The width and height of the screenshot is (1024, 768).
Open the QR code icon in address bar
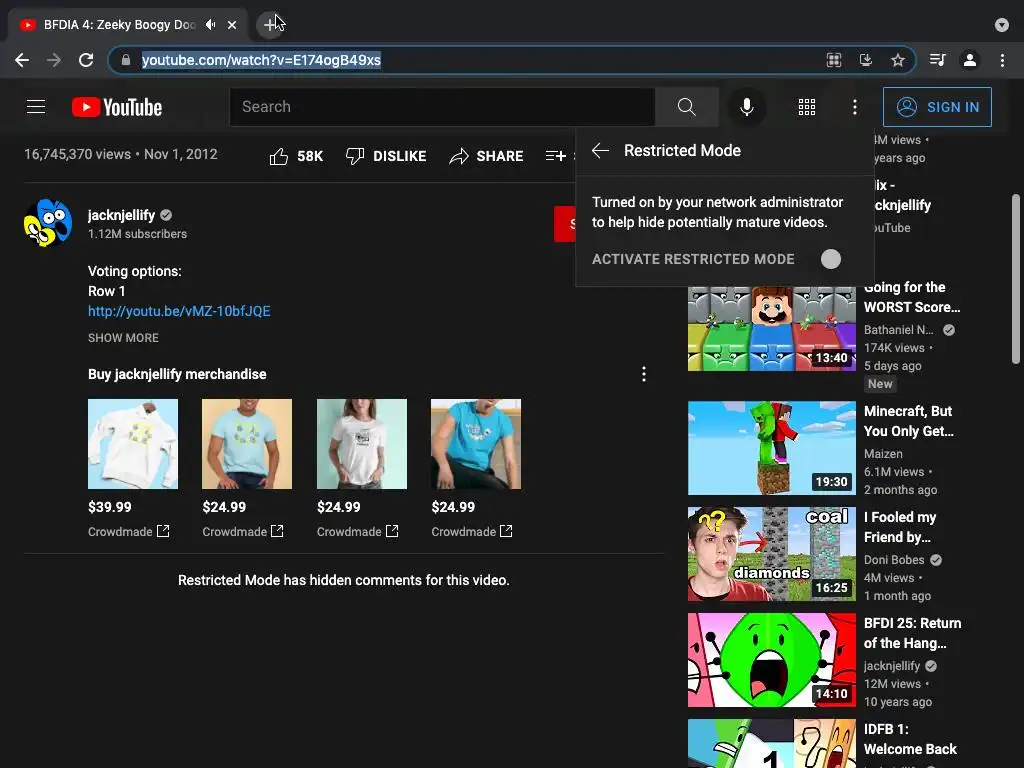[834, 60]
